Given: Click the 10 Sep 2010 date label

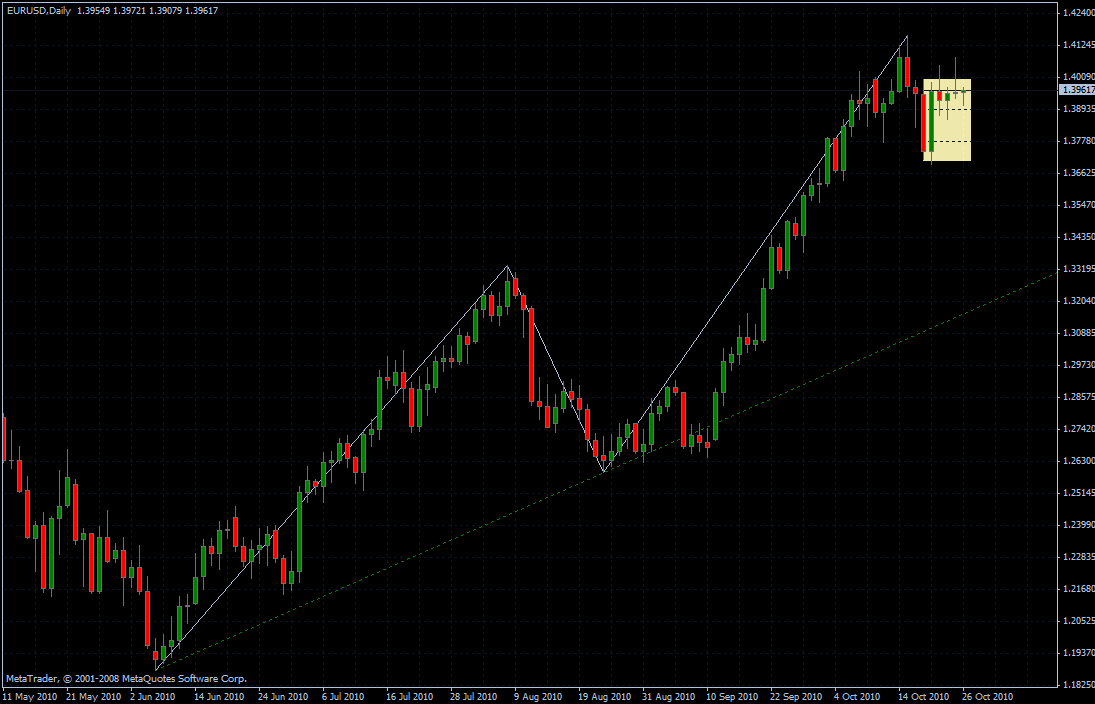Looking at the screenshot, I should point(732,697).
